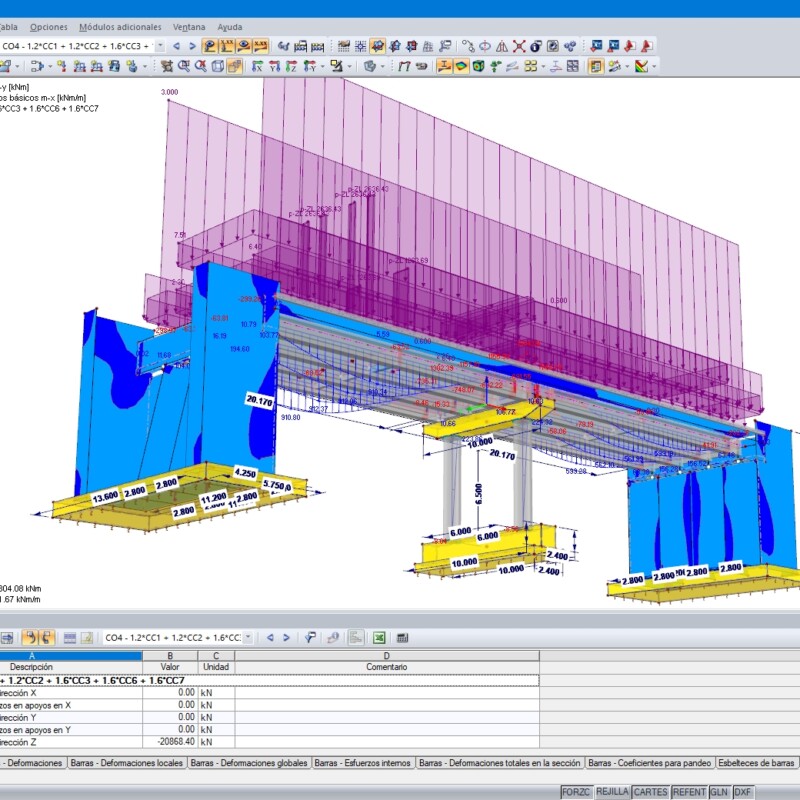Toggle red x.xx values on surfaces button
The image size is (800, 800).
(x=261, y=46)
